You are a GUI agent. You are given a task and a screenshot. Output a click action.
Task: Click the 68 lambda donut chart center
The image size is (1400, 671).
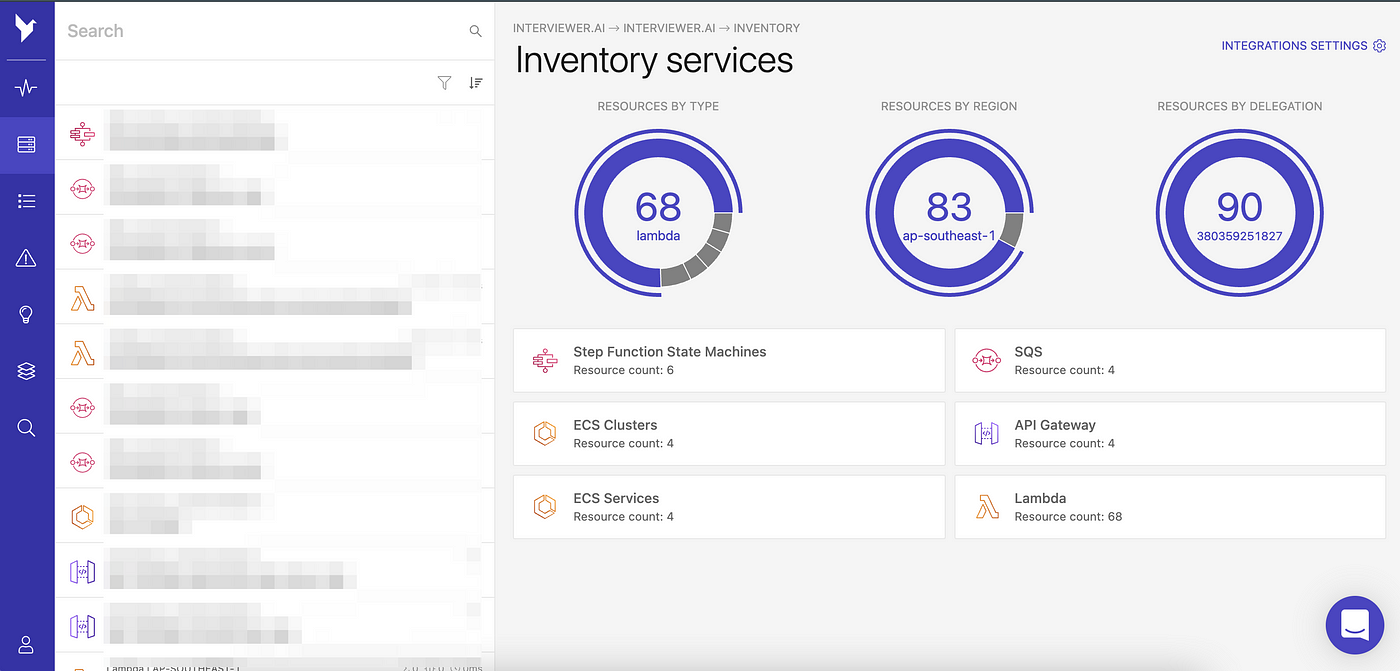pyautogui.click(x=658, y=213)
